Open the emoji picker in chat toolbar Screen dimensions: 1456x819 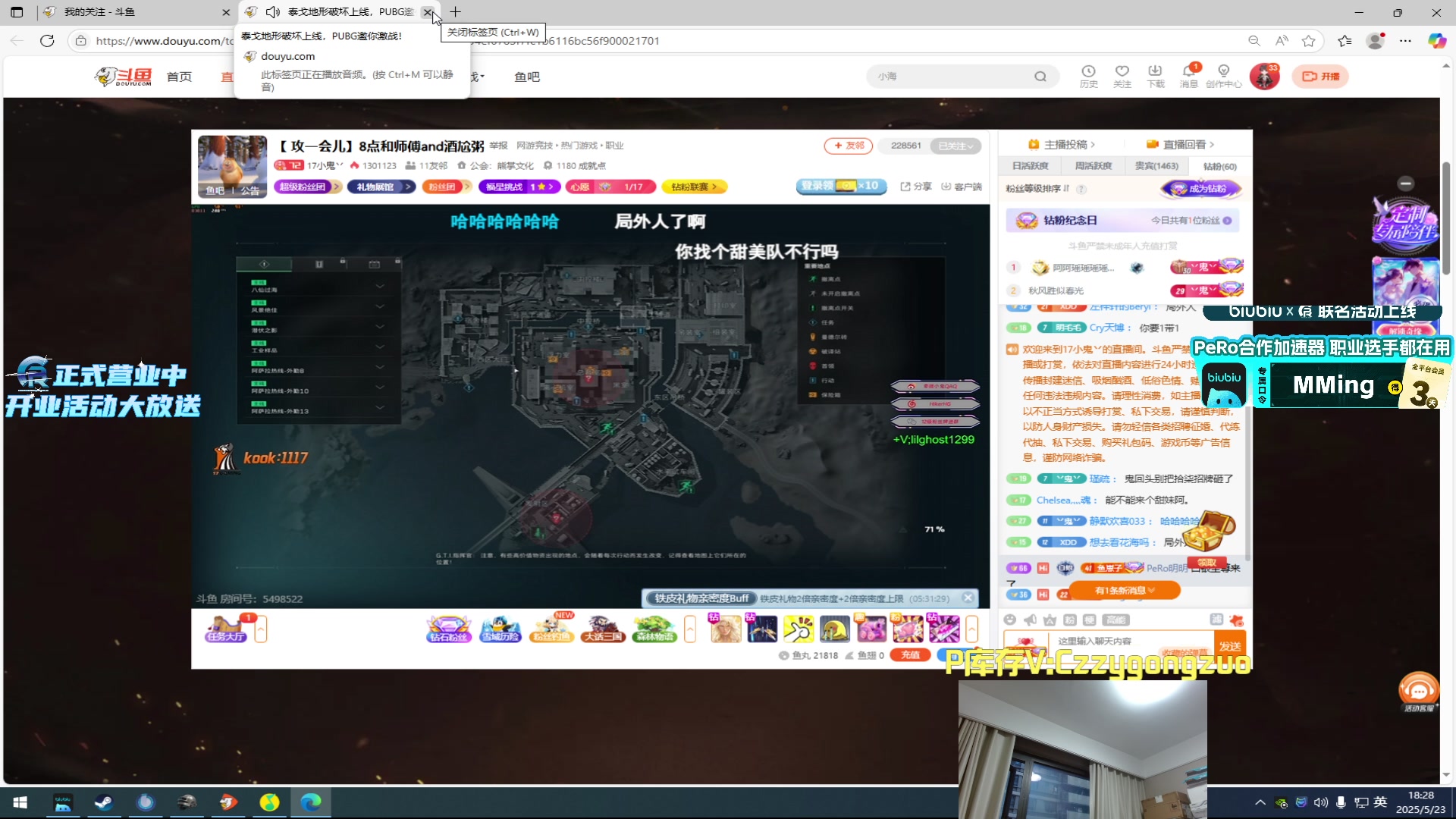coord(1010,620)
